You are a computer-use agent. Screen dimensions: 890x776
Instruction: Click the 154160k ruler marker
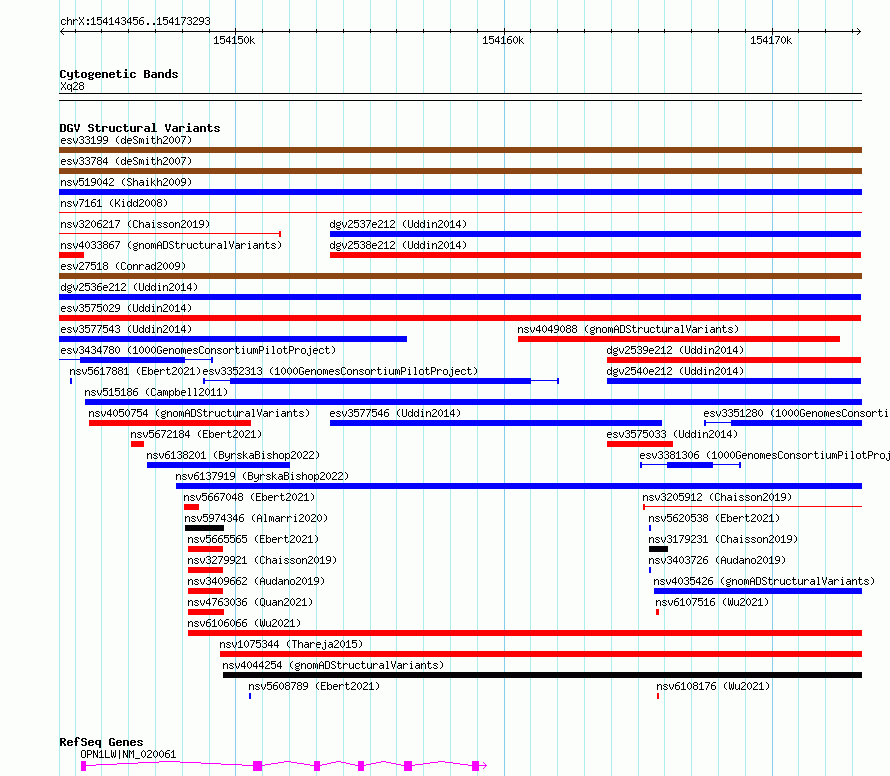coord(503,40)
